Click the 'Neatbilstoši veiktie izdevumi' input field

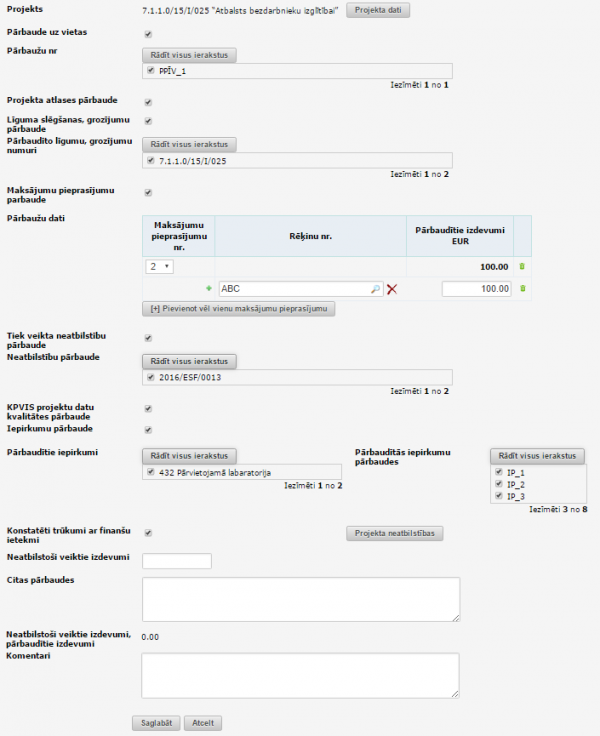177,561
